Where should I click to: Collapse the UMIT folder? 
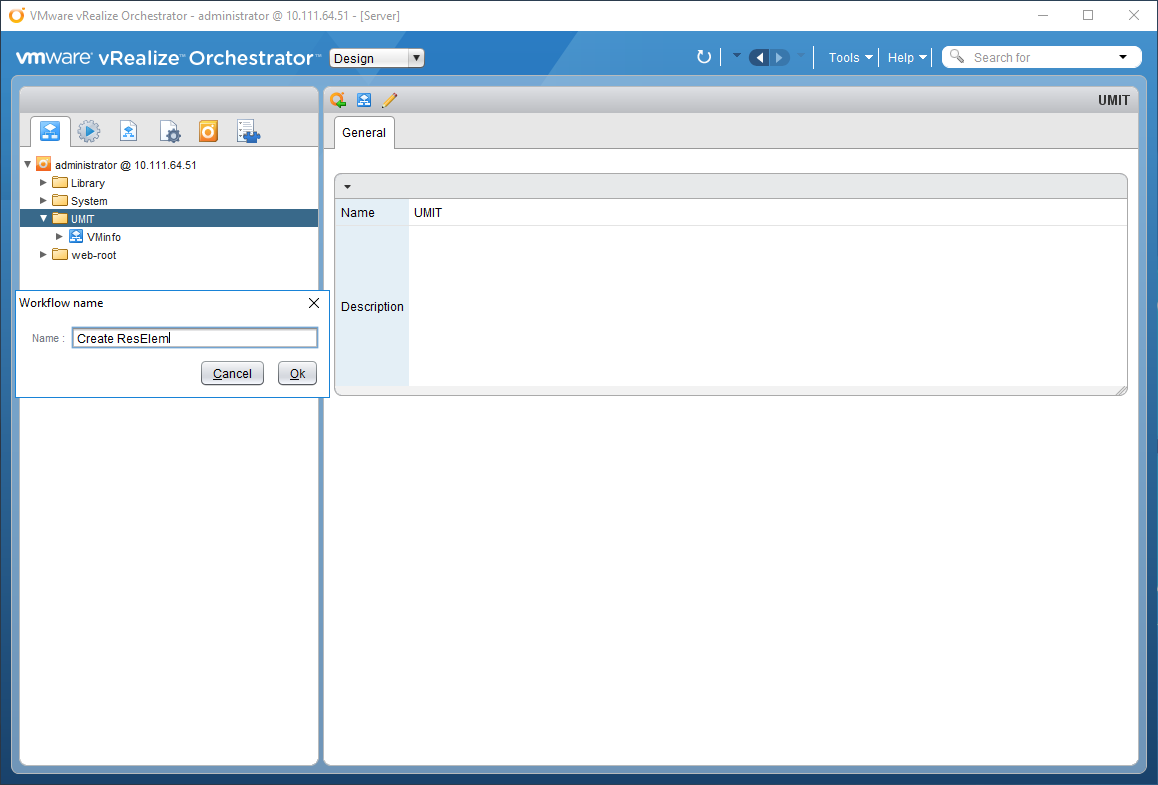pyautogui.click(x=43, y=218)
